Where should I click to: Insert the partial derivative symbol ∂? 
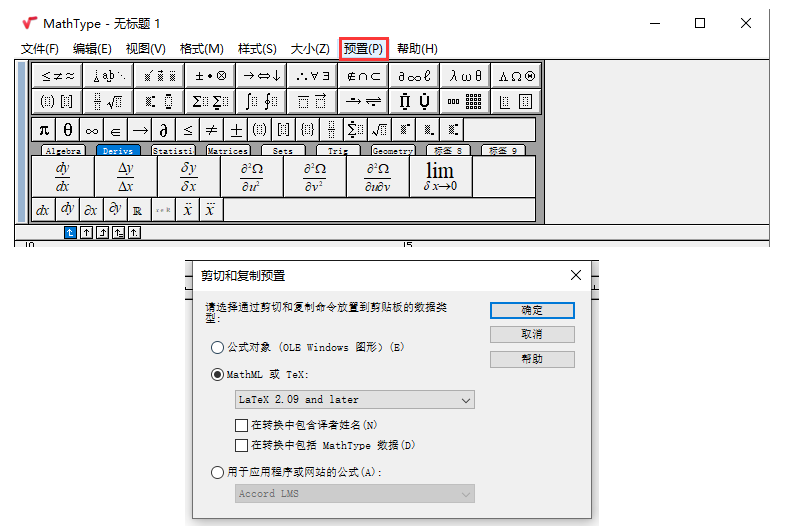click(x=163, y=130)
